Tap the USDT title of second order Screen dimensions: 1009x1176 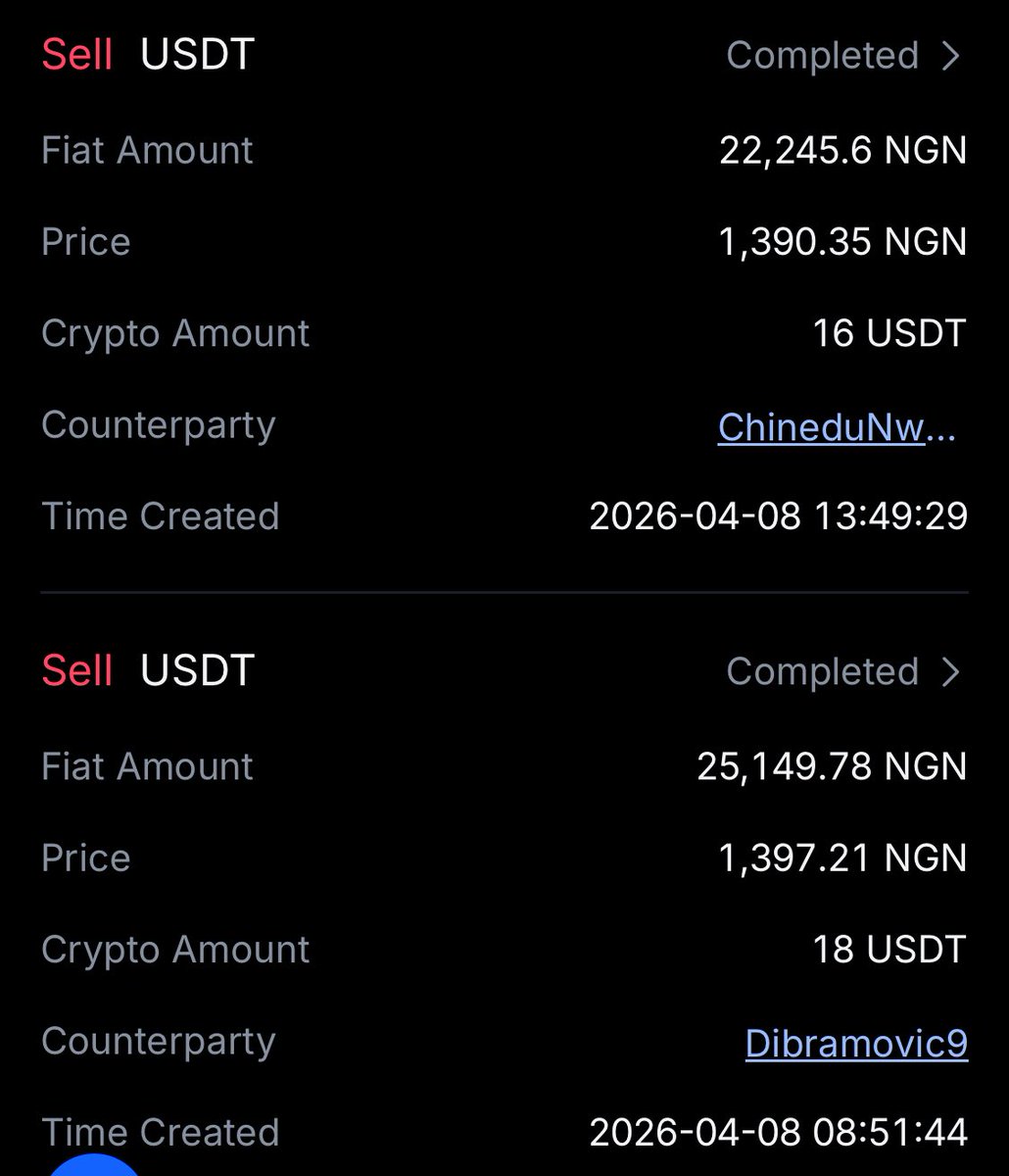[197, 671]
